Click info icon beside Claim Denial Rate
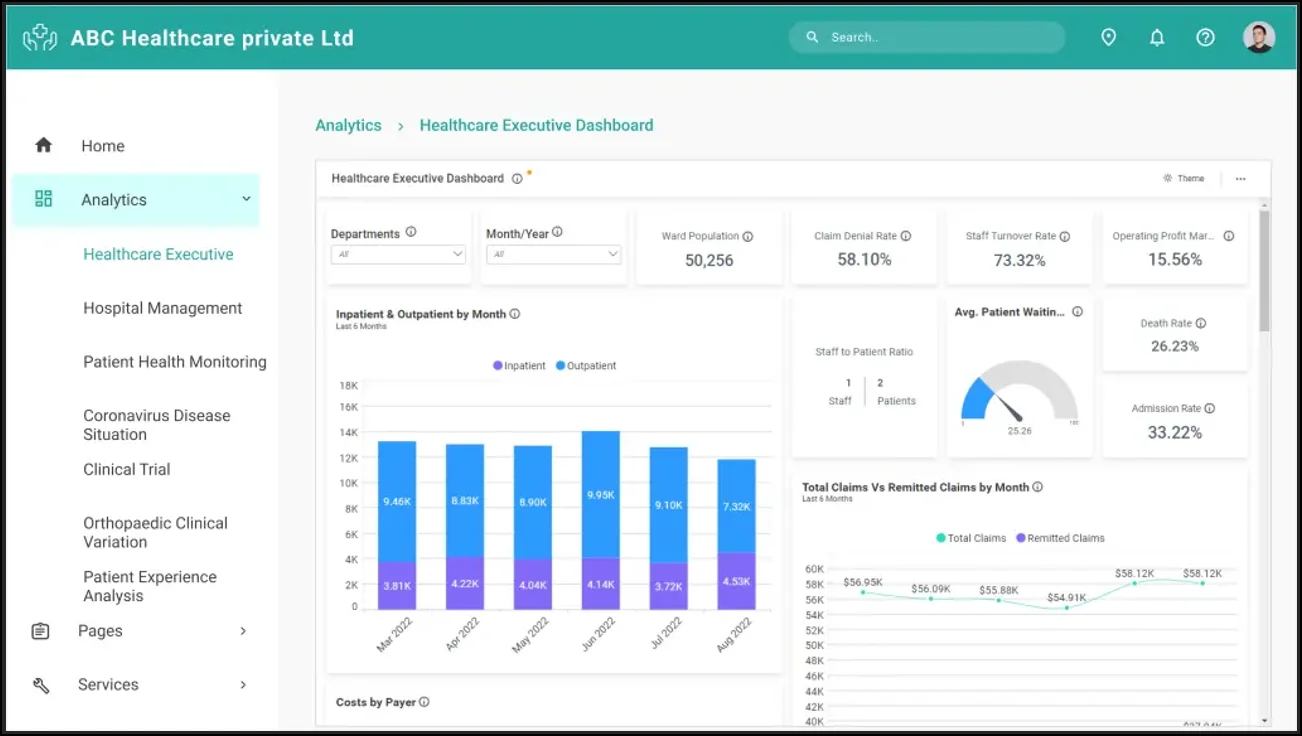 pos(906,236)
